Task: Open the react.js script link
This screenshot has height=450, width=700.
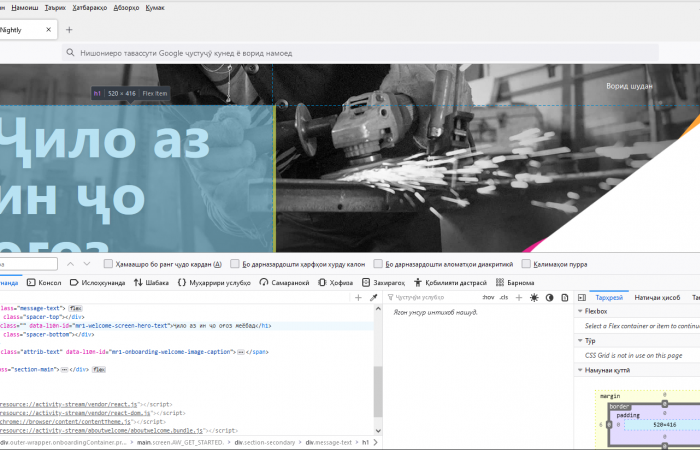Action: click(x=69, y=404)
